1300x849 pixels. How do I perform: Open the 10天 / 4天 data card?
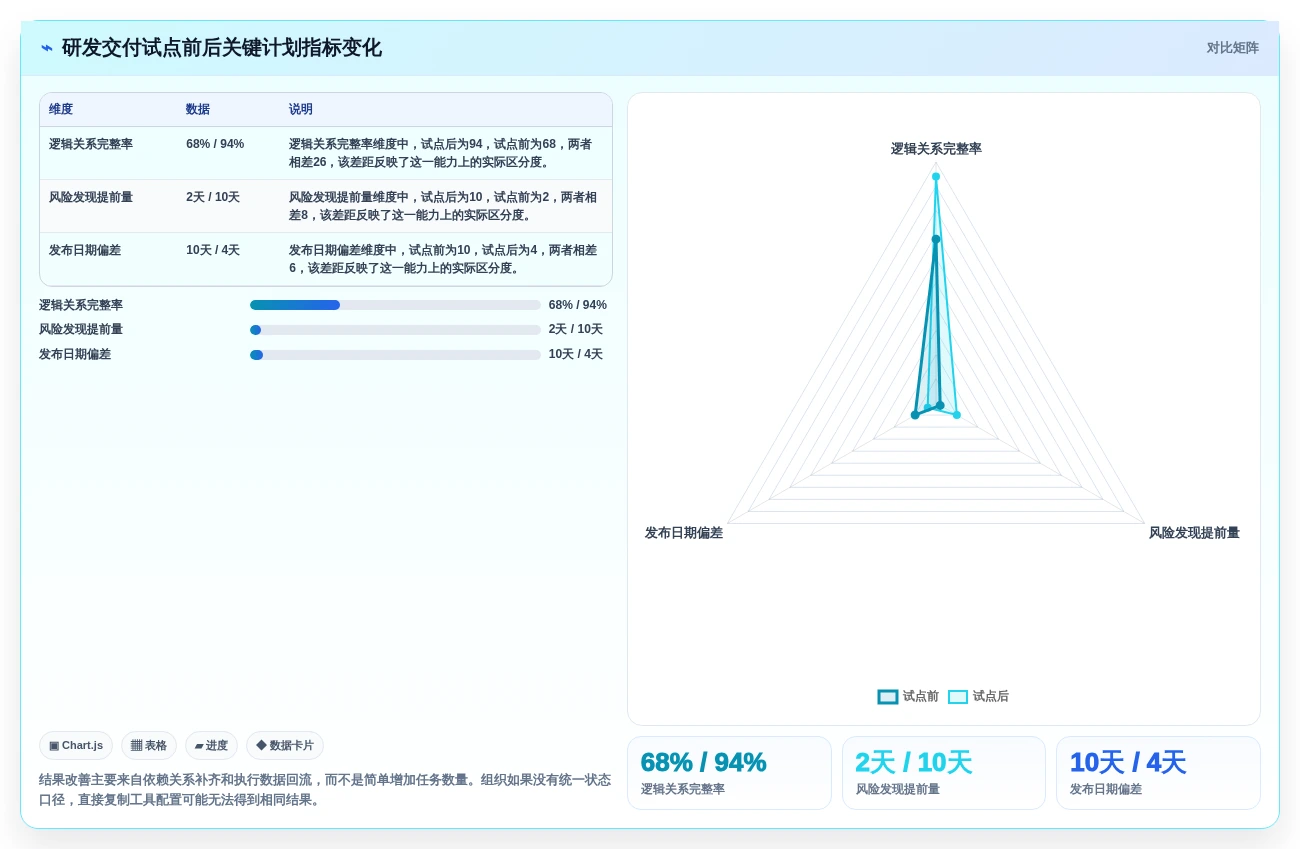coord(1158,773)
